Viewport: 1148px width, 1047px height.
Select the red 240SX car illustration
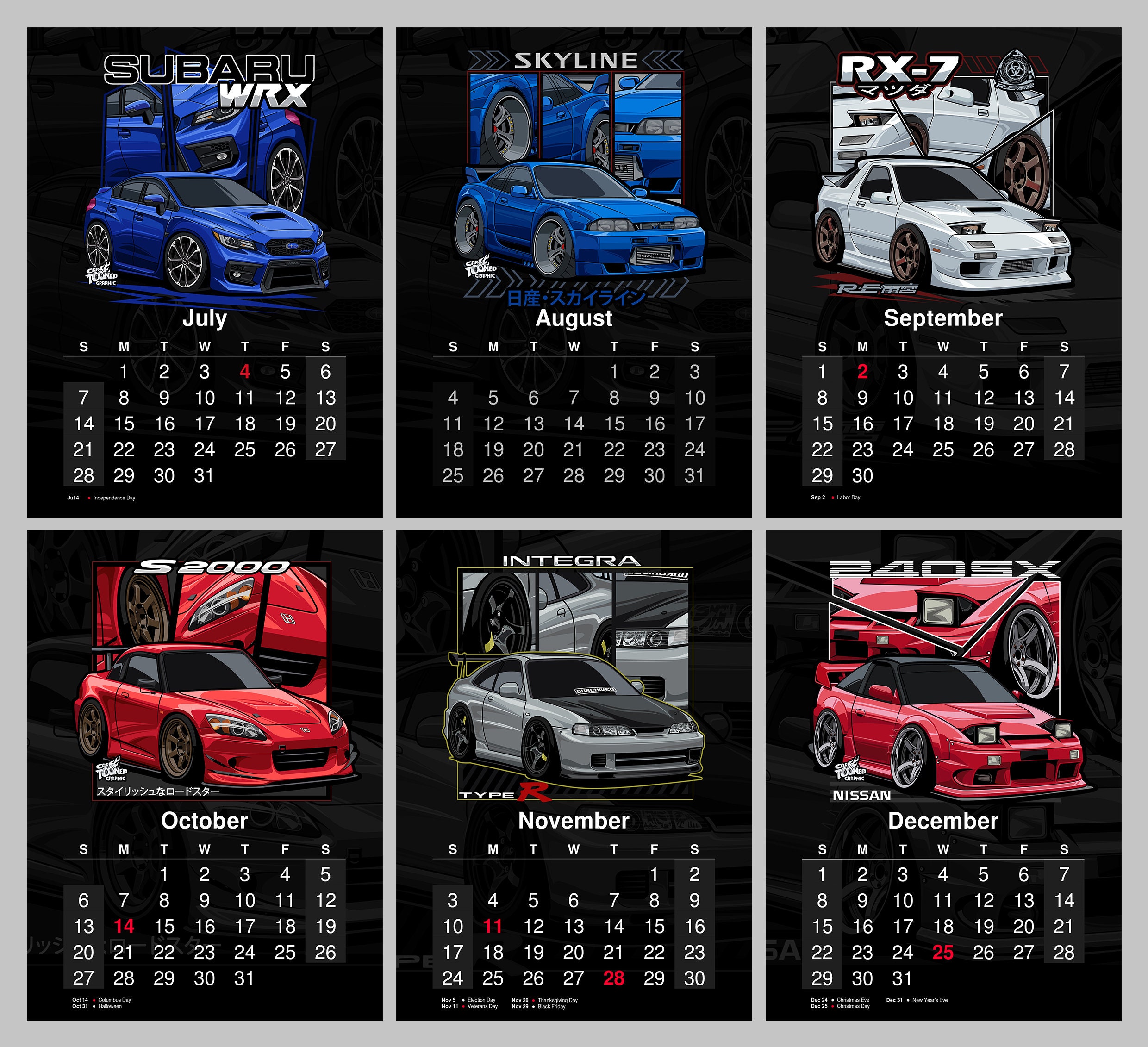point(947,729)
